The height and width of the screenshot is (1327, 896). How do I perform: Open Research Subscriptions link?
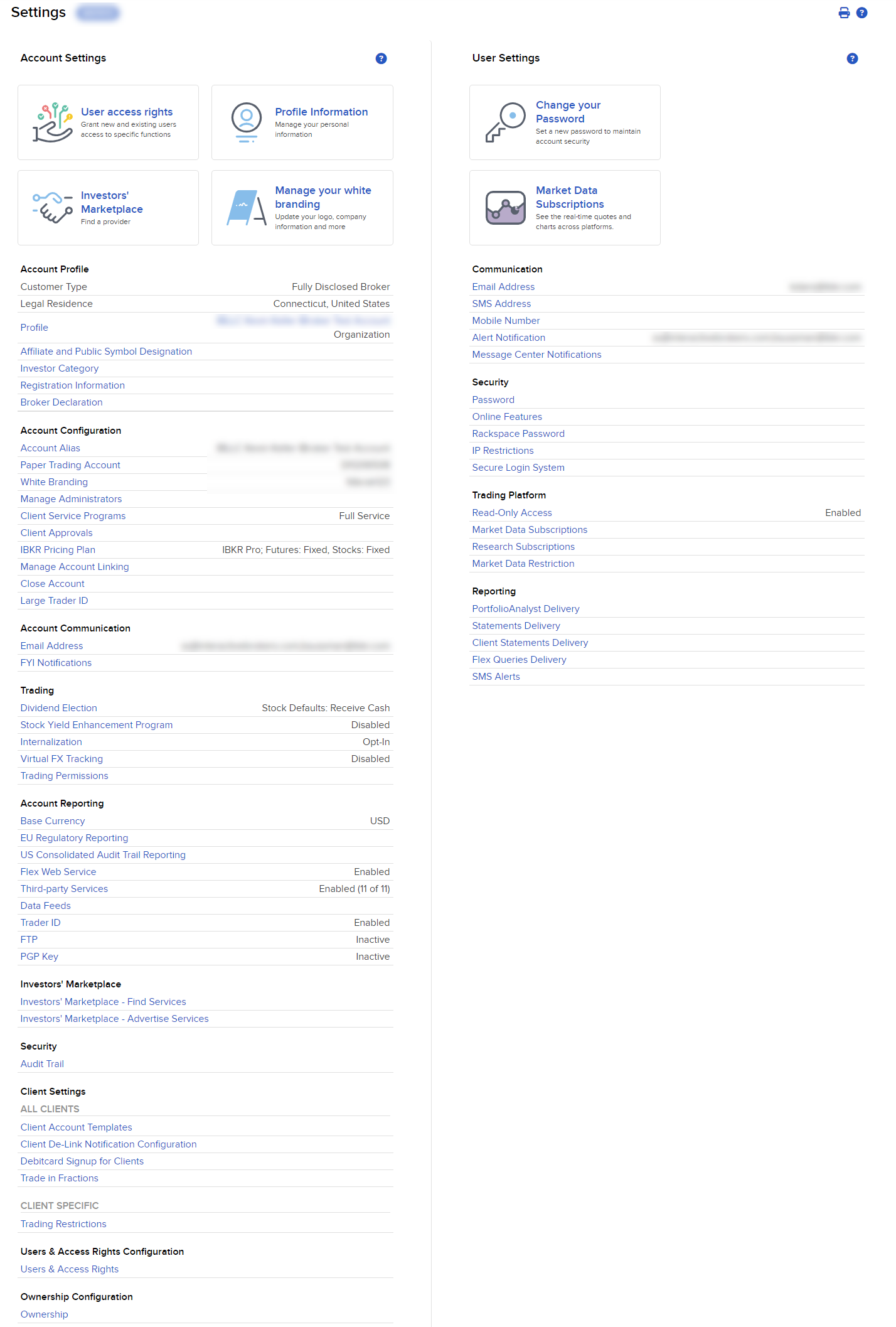(523, 547)
